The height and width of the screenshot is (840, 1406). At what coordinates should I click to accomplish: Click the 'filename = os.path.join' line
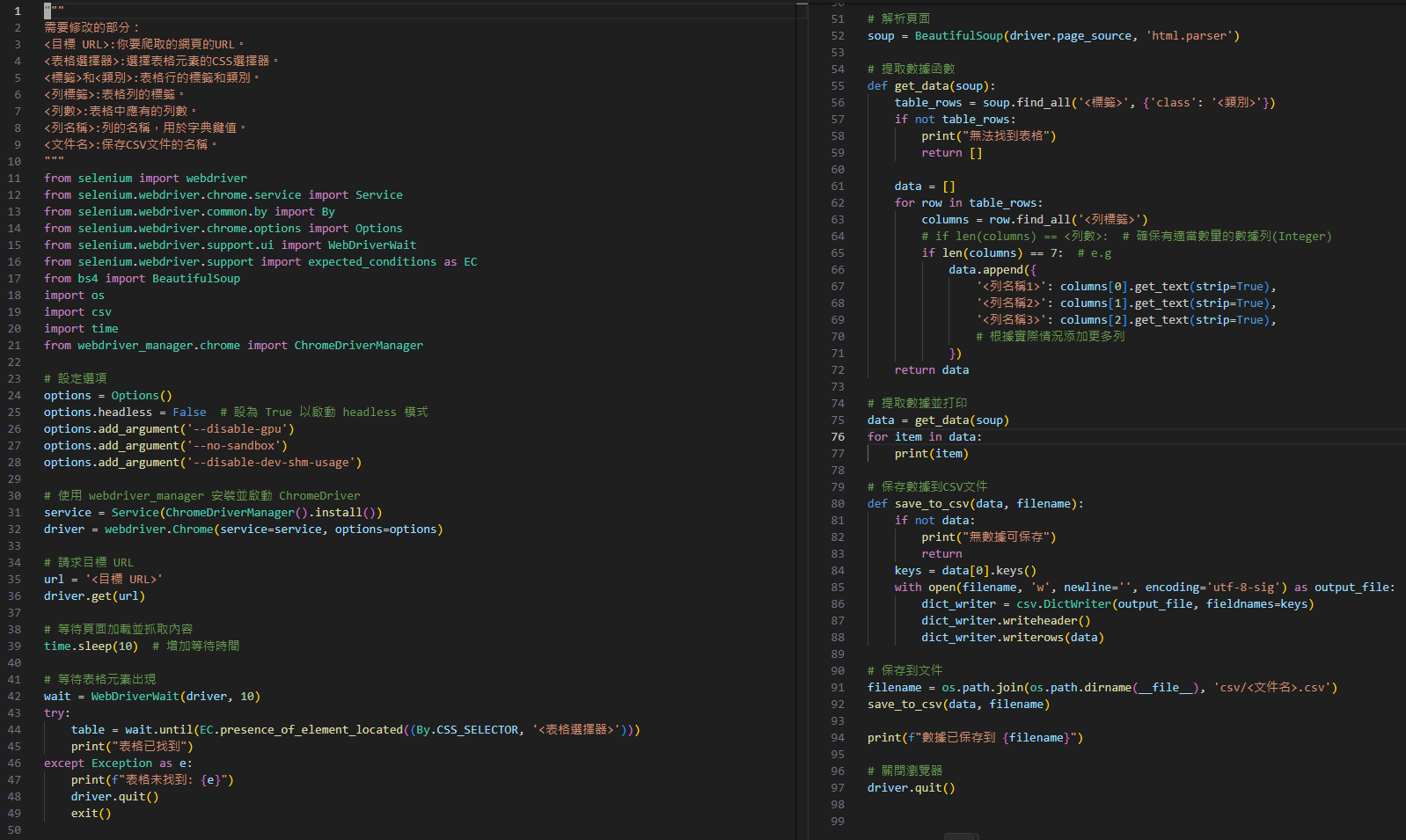pyautogui.click(x=1102, y=687)
